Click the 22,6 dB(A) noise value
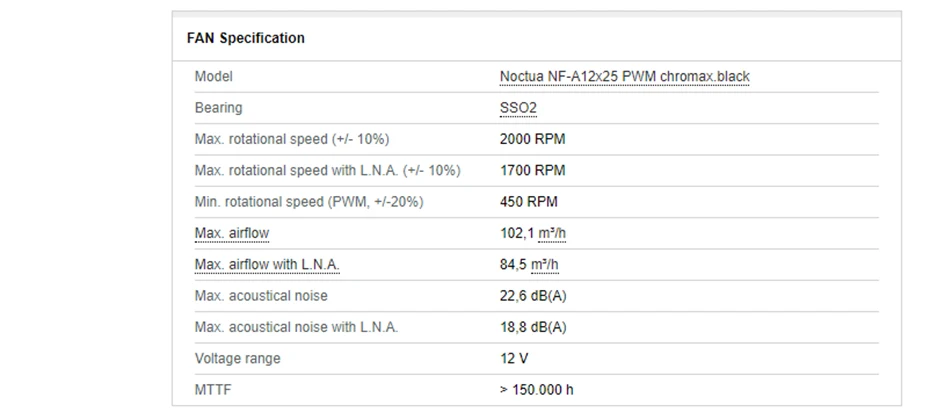 tap(533, 296)
